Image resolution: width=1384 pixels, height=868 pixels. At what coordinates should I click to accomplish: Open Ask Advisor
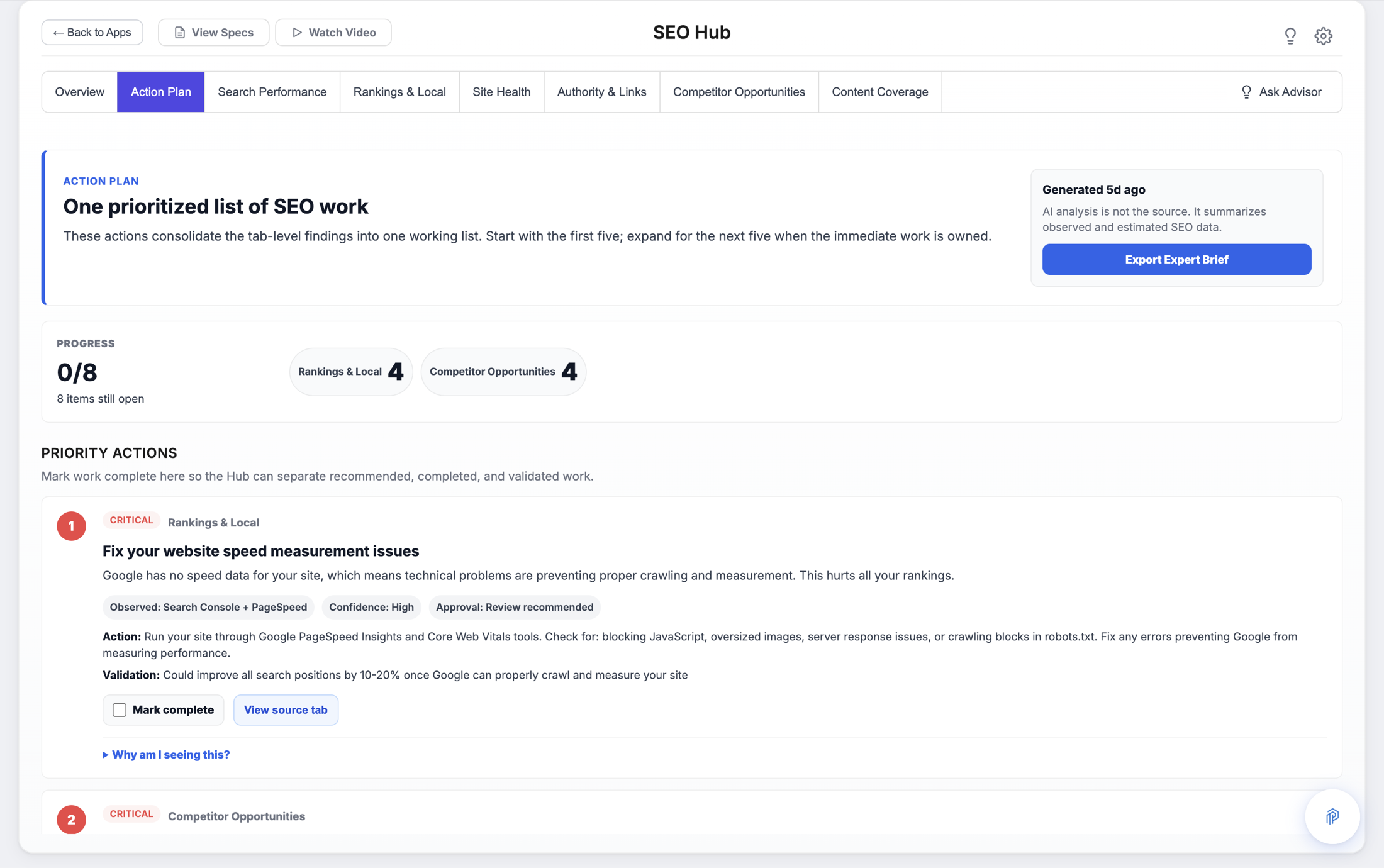[x=1281, y=92]
